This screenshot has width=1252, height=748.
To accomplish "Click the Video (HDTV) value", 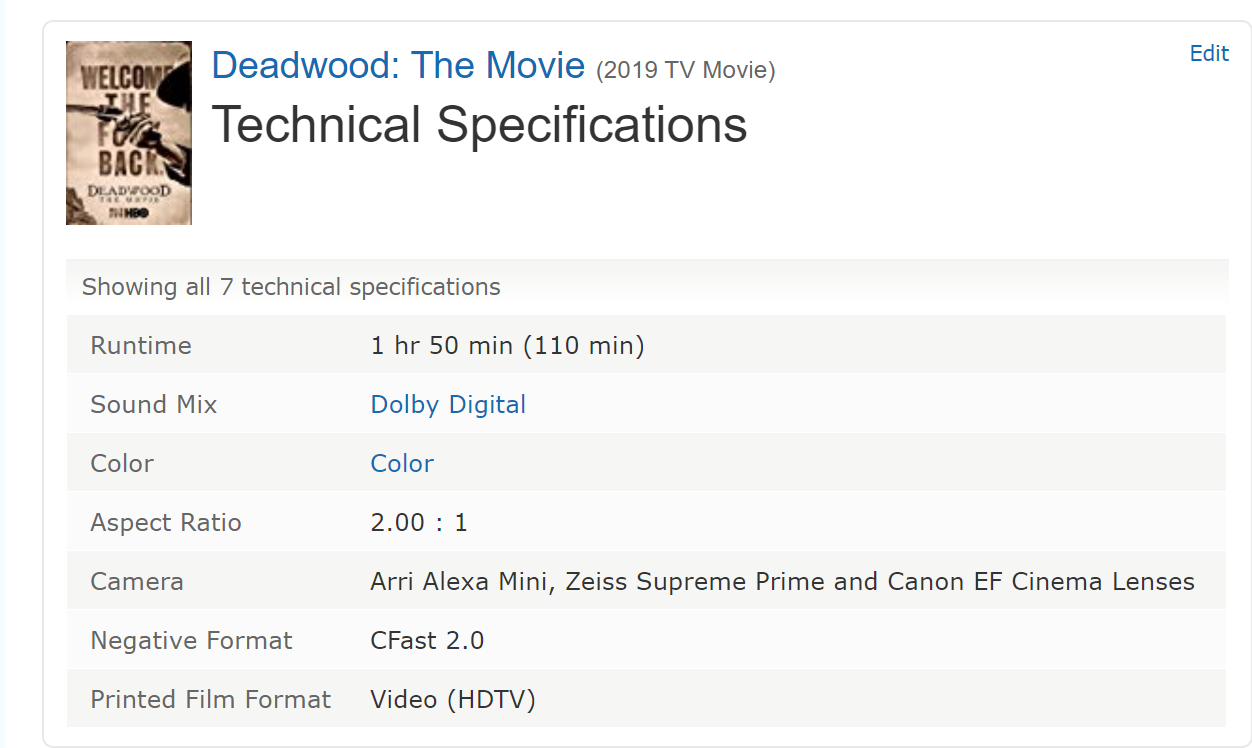I will coord(453,699).
